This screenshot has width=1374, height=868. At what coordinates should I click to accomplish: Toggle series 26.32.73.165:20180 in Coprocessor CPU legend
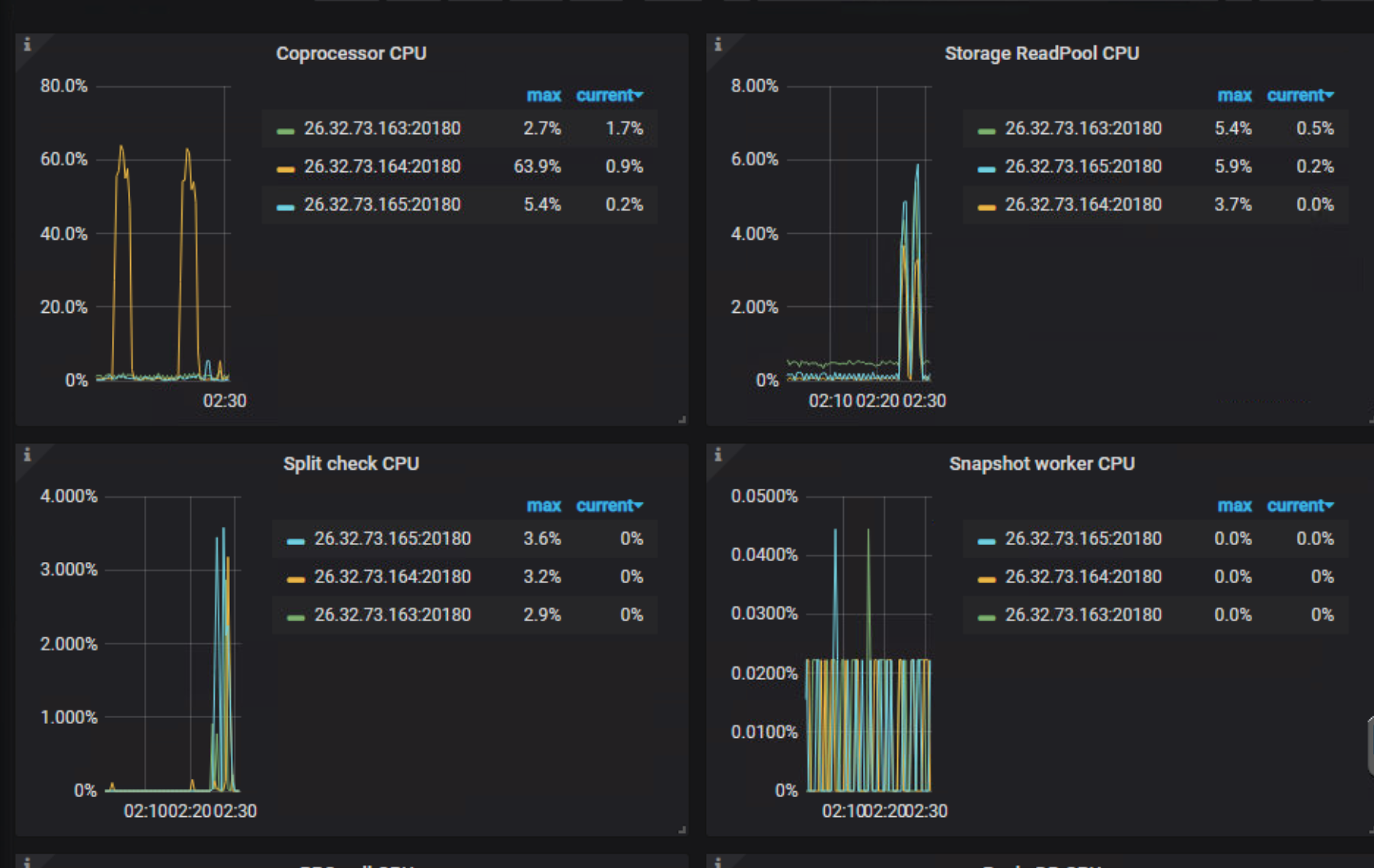pyautogui.click(x=382, y=204)
